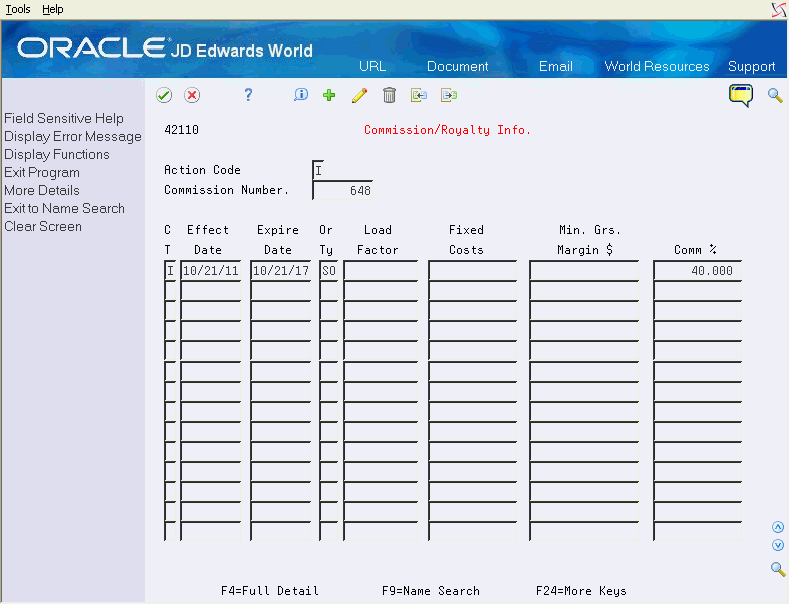789x604 pixels.
Task: Open the Document header link
Action: (457, 66)
